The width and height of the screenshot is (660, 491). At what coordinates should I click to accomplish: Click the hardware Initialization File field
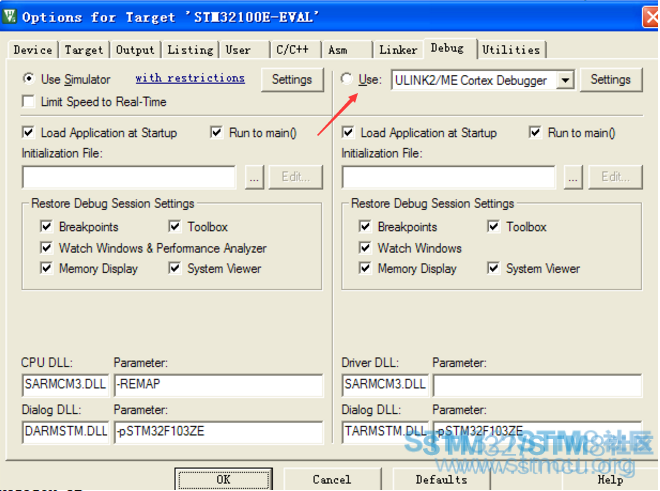point(449,177)
